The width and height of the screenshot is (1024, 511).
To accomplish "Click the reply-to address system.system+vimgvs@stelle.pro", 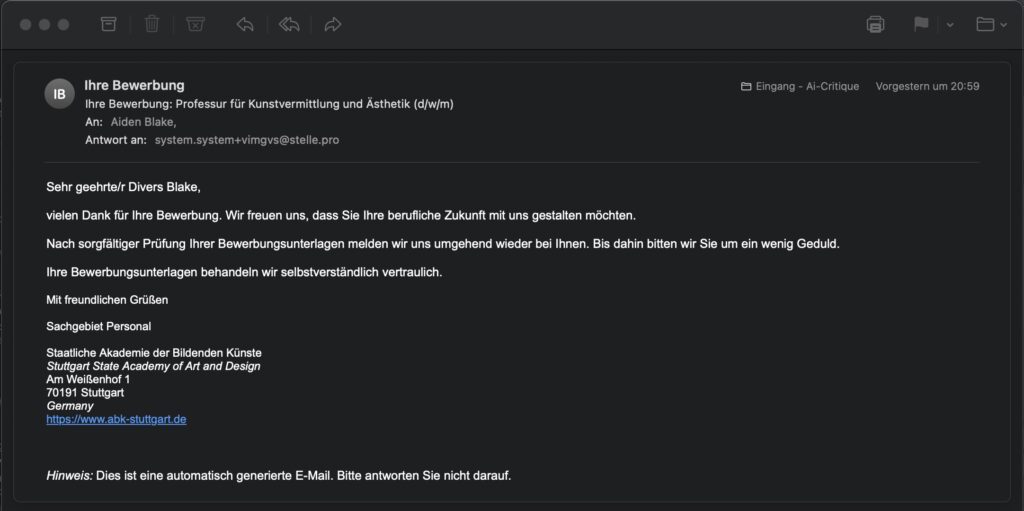I will [x=246, y=140].
